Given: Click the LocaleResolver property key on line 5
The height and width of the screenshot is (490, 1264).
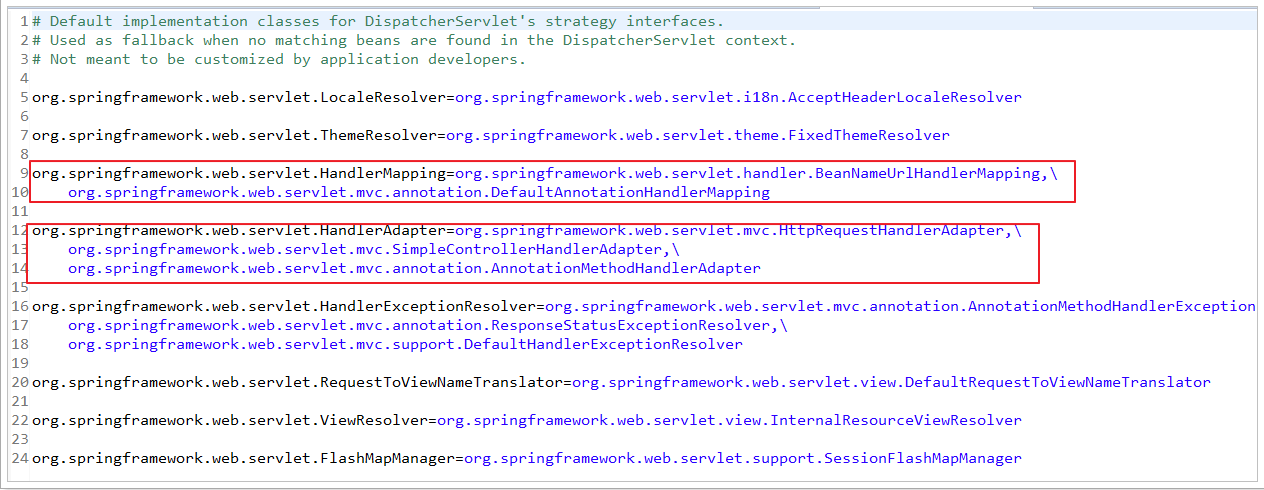Looking at the screenshot, I should pyautogui.click(x=239, y=97).
